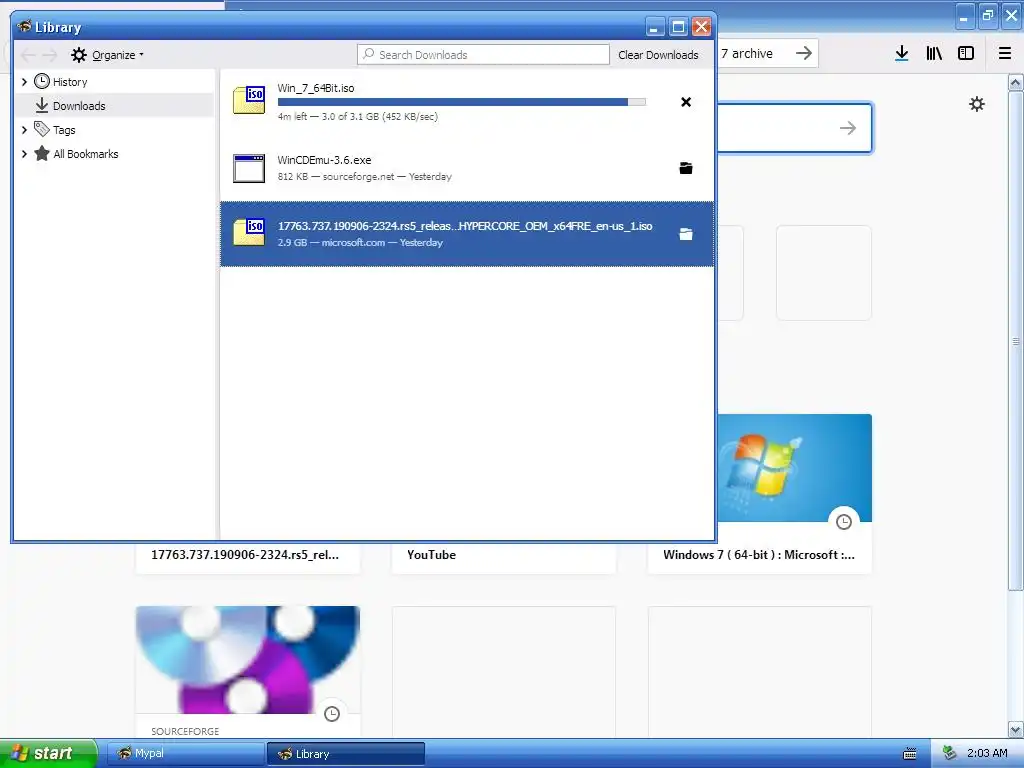Viewport: 1024px width, 768px height.
Task: Toggle the Mypal sidebar button
Action: (x=966, y=54)
